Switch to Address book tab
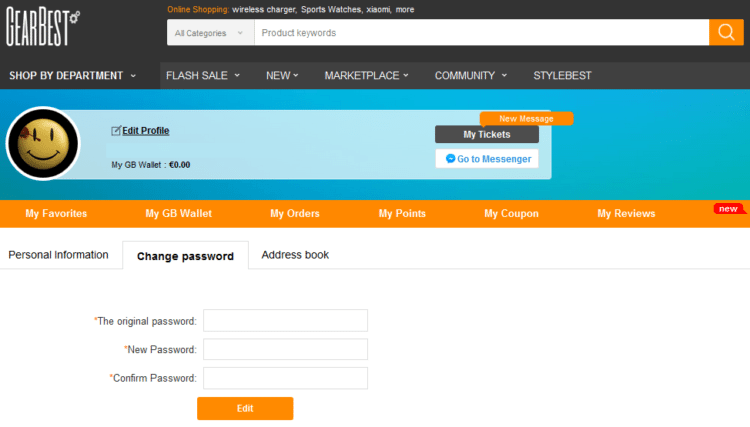Screen dimensions: 750x427 [x=295, y=255]
